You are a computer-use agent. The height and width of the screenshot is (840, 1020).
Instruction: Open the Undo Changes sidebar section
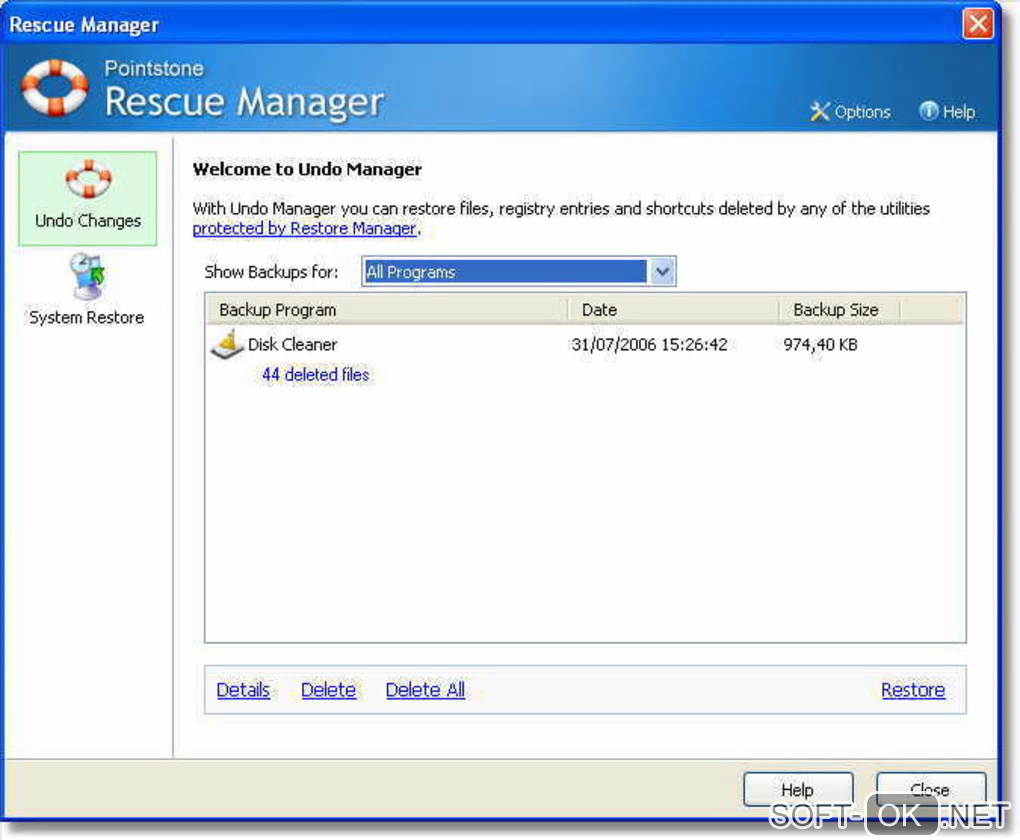pyautogui.click(x=88, y=198)
